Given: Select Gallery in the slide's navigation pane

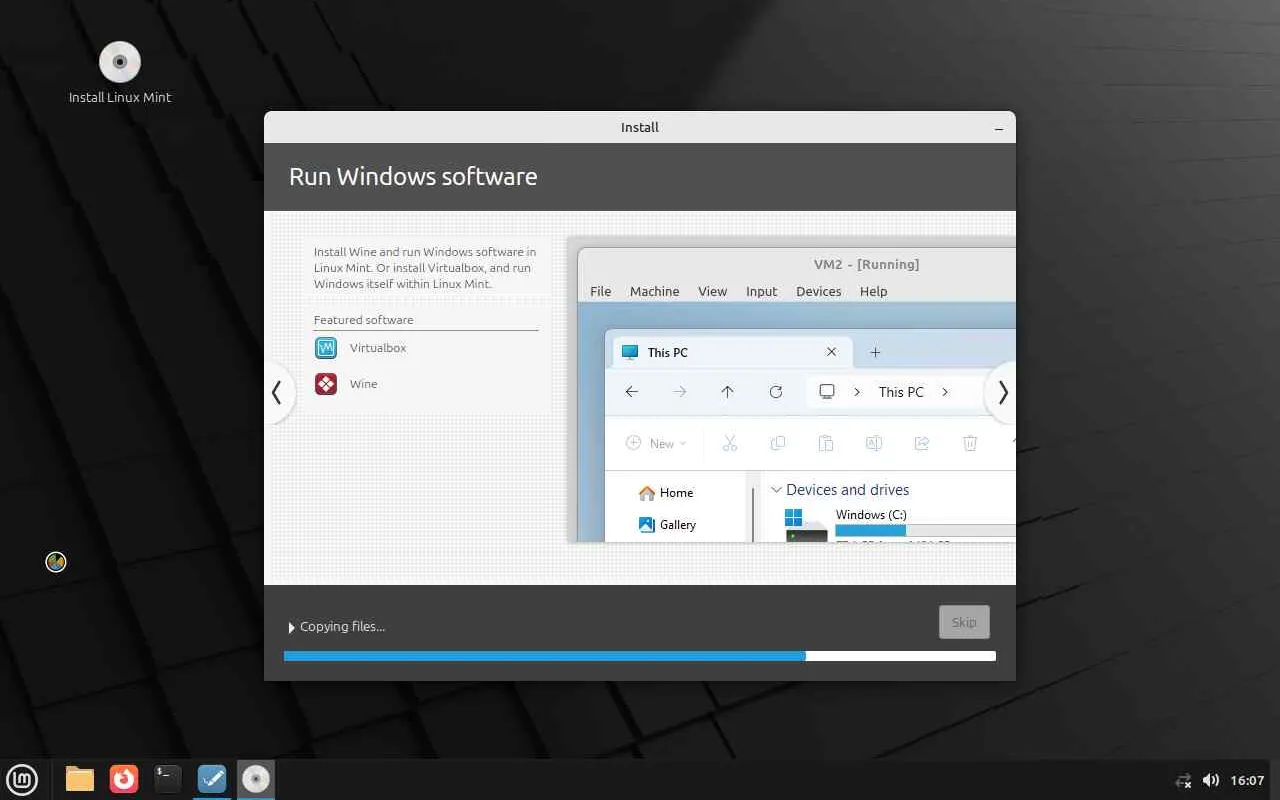Looking at the screenshot, I should pos(667,524).
